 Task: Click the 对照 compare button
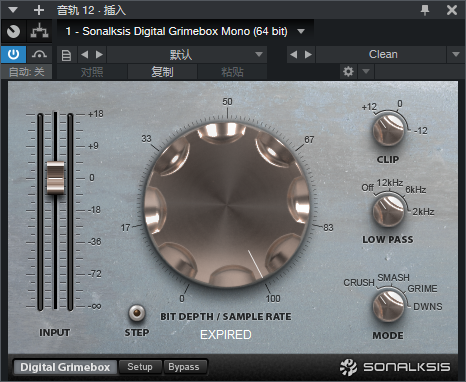[92, 72]
